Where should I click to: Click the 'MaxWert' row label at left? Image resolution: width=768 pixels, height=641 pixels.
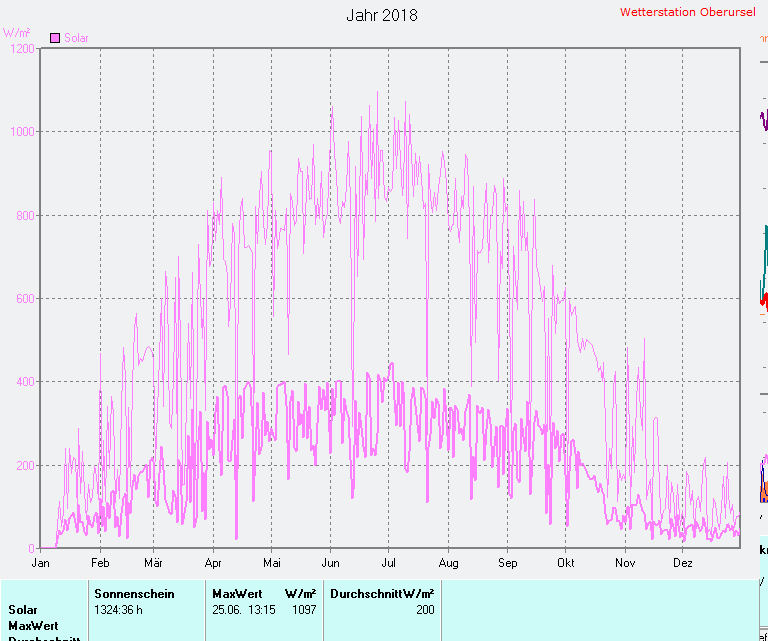pyautogui.click(x=33, y=626)
